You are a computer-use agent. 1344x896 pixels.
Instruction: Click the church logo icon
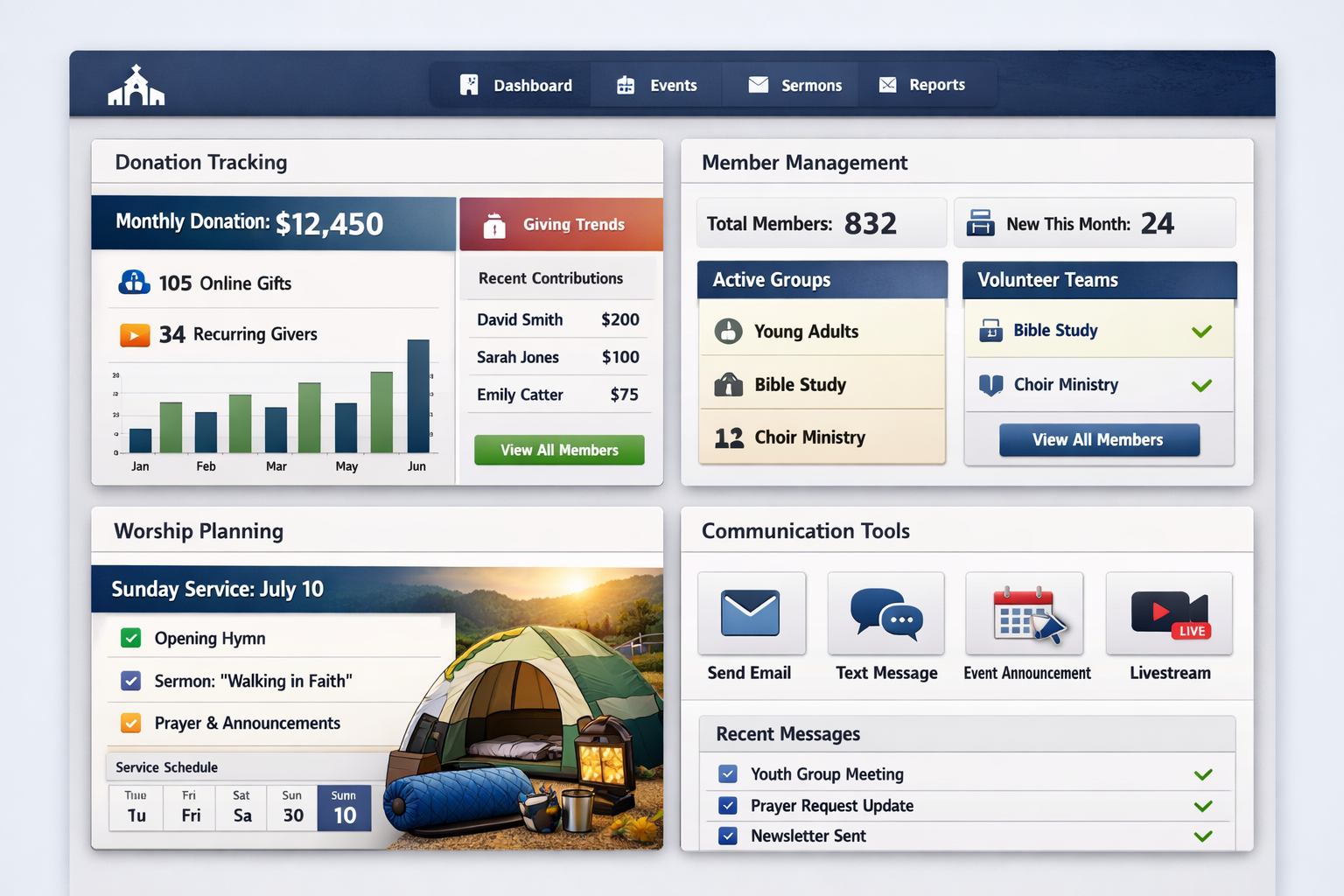[136, 86]
